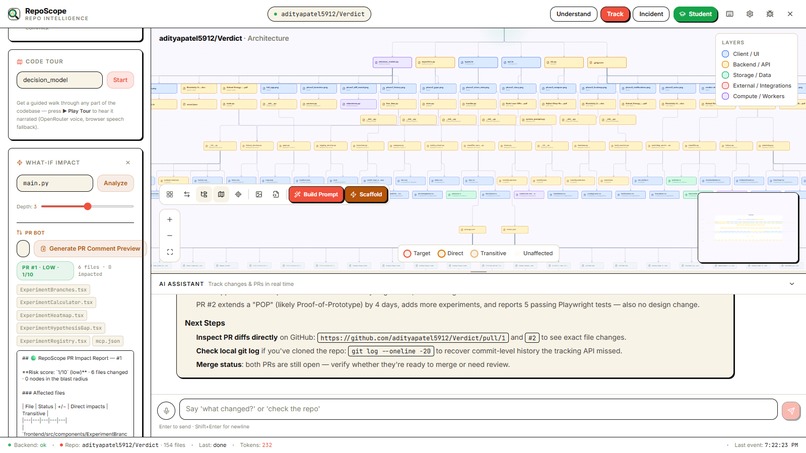Click the Last event timestamp in status bar
The image size is (806, 453).
click(766, 445)
